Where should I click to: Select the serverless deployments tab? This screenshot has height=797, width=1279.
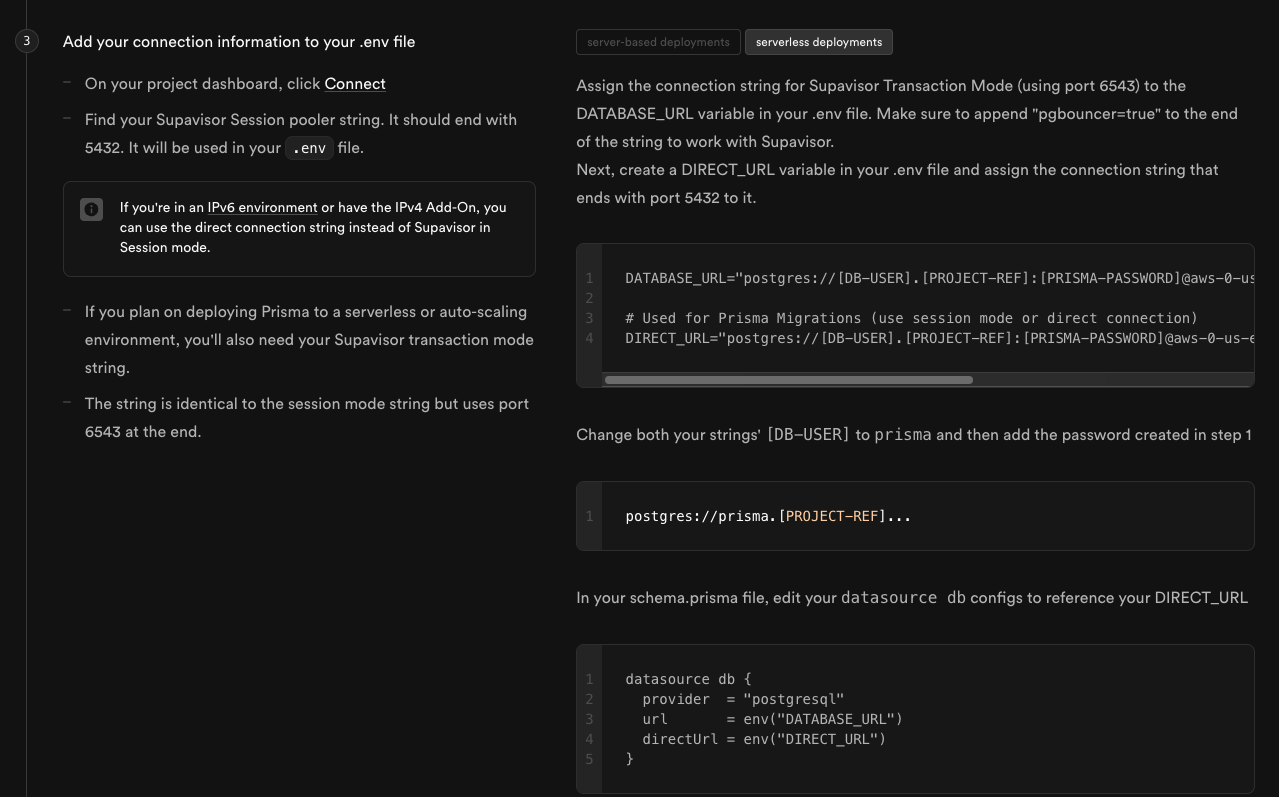pos(818,42)
